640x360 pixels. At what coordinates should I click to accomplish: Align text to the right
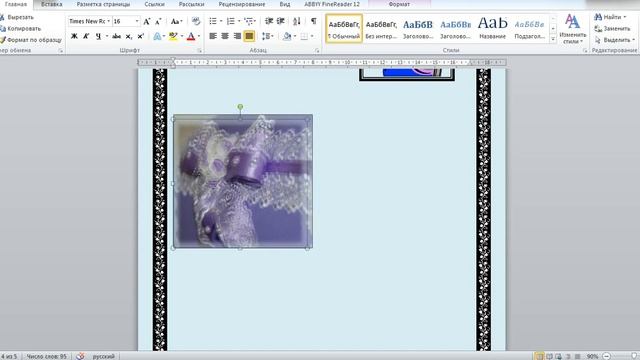point(237,36)
